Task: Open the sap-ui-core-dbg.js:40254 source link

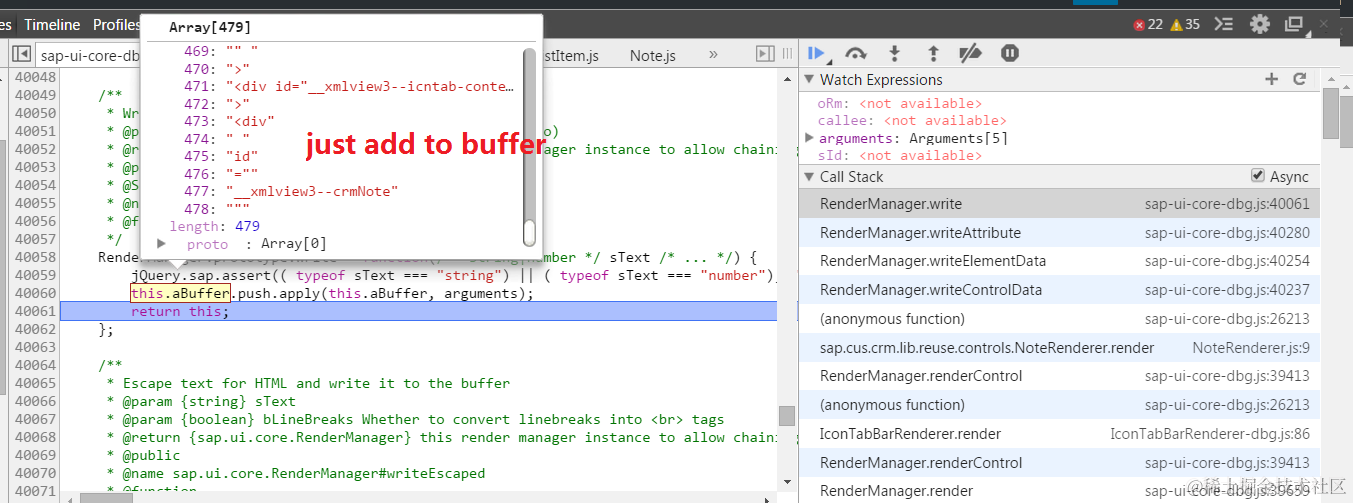Action: (1227, 261)
